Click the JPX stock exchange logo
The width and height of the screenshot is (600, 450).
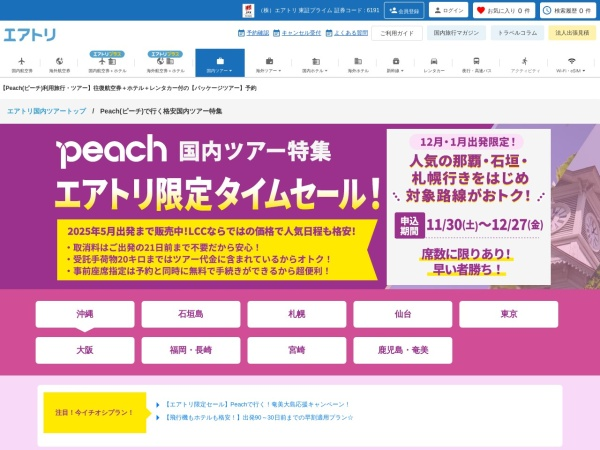[248, 10]
